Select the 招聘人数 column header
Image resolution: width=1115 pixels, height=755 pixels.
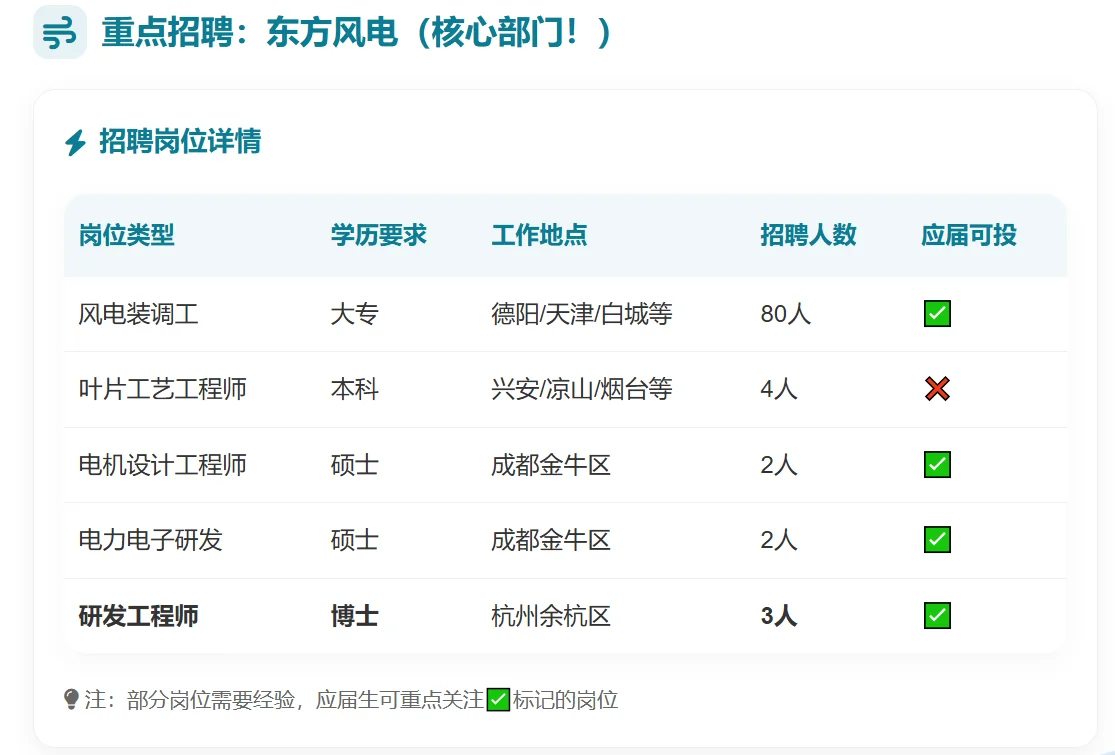click(809, 235)
